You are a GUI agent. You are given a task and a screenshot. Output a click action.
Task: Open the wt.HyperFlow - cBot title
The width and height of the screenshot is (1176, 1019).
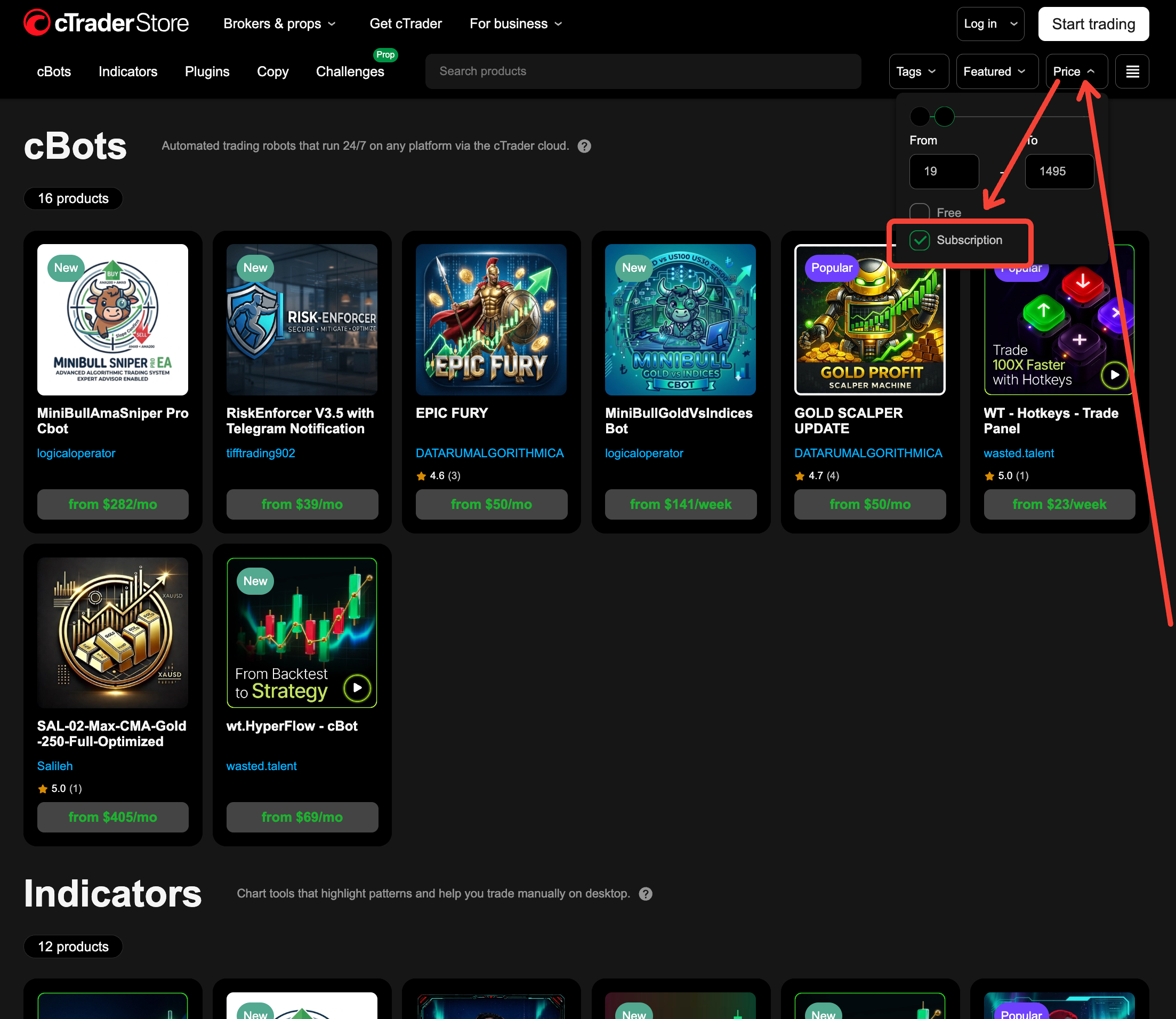[292, 726]
